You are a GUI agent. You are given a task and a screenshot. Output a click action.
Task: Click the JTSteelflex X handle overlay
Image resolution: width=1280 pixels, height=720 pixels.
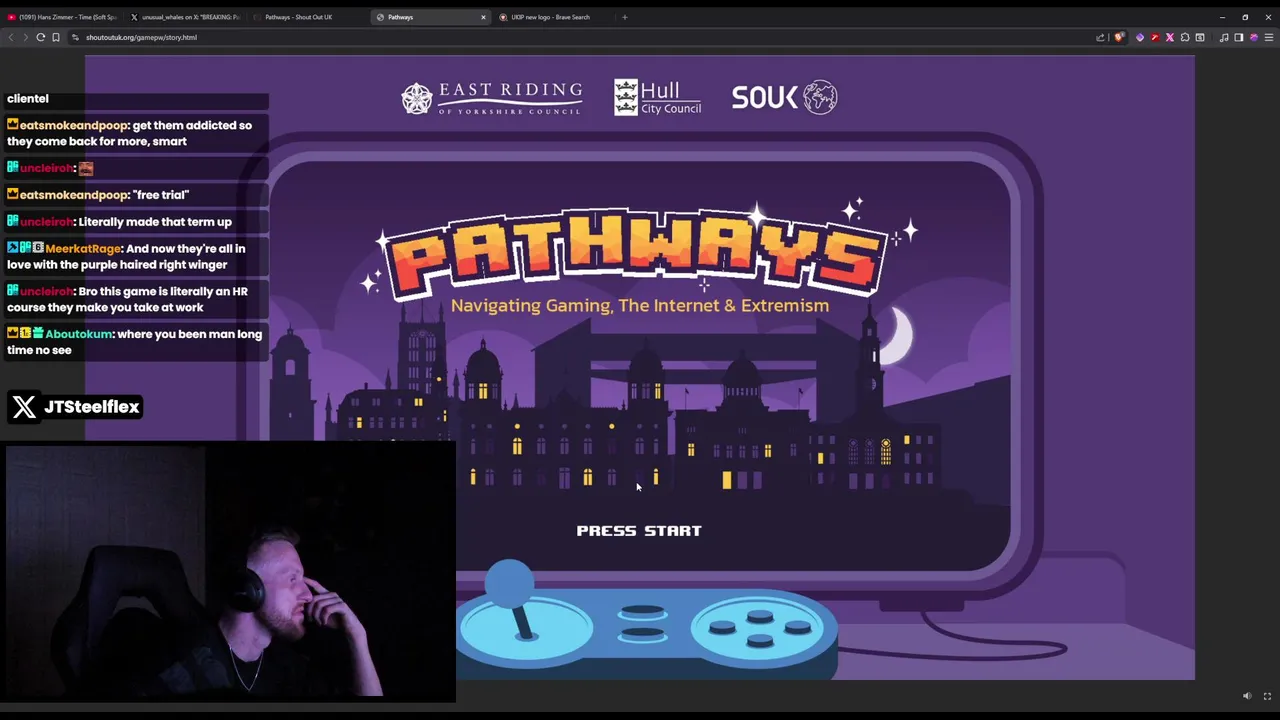[76, 407]
